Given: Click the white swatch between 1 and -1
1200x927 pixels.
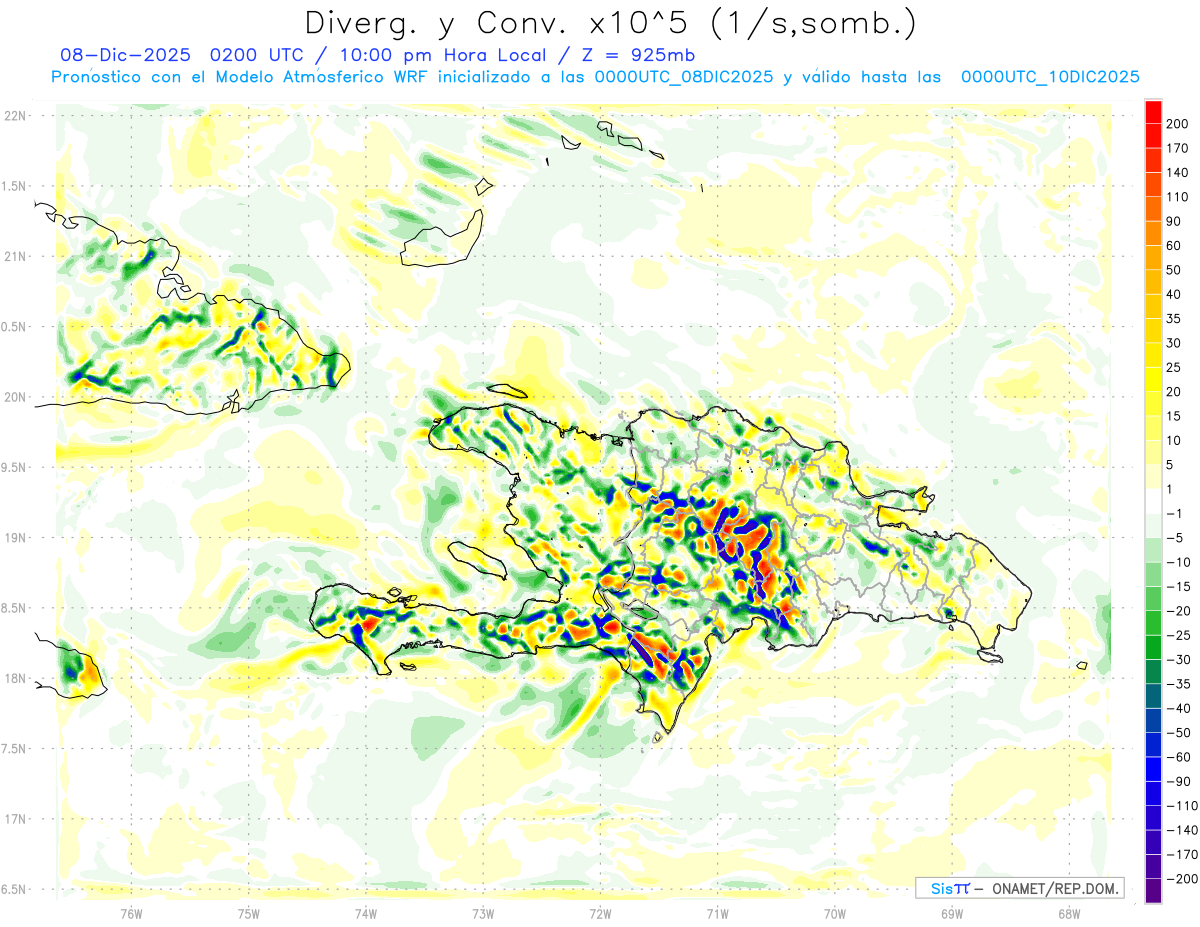Looking at the screenshot, I should pos(1153,501).
